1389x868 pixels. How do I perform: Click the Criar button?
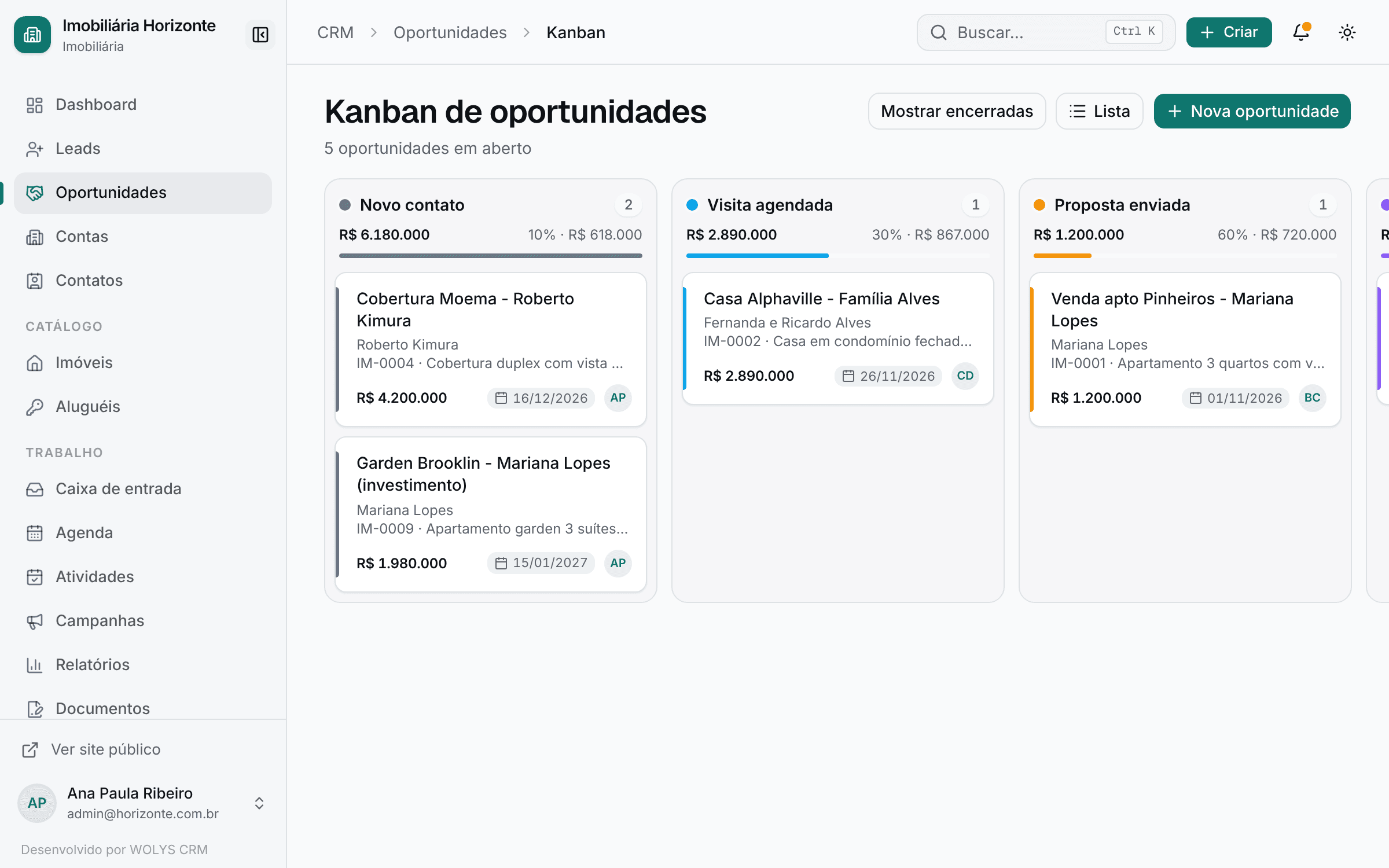[x=1229, y=32]
